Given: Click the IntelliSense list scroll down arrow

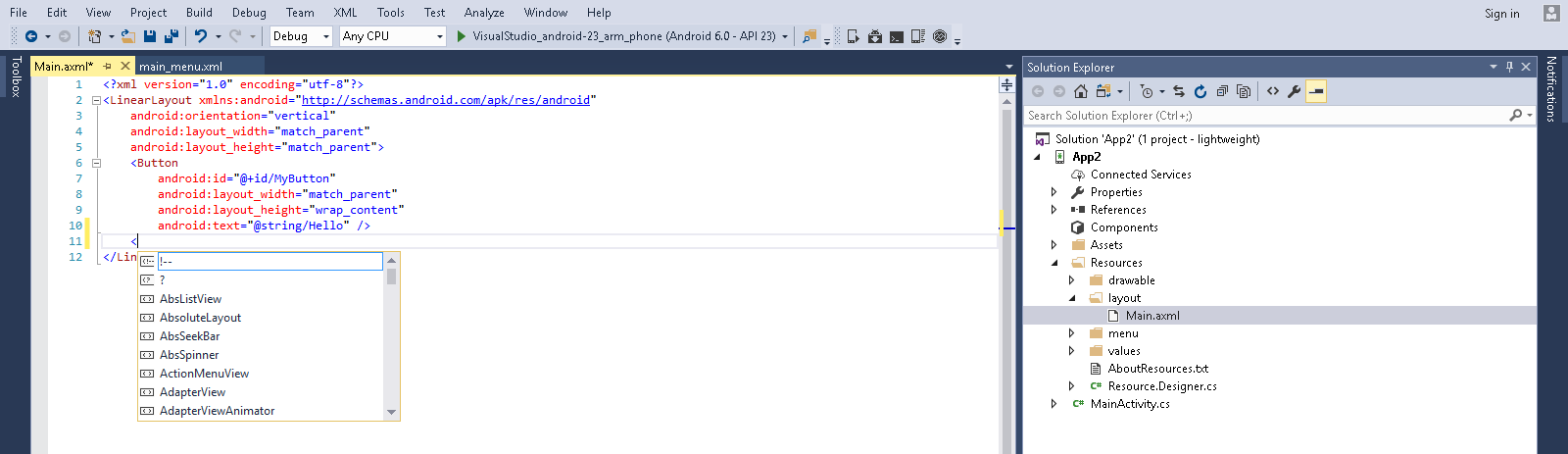Looking at the screenshot, I should [392, 413].
